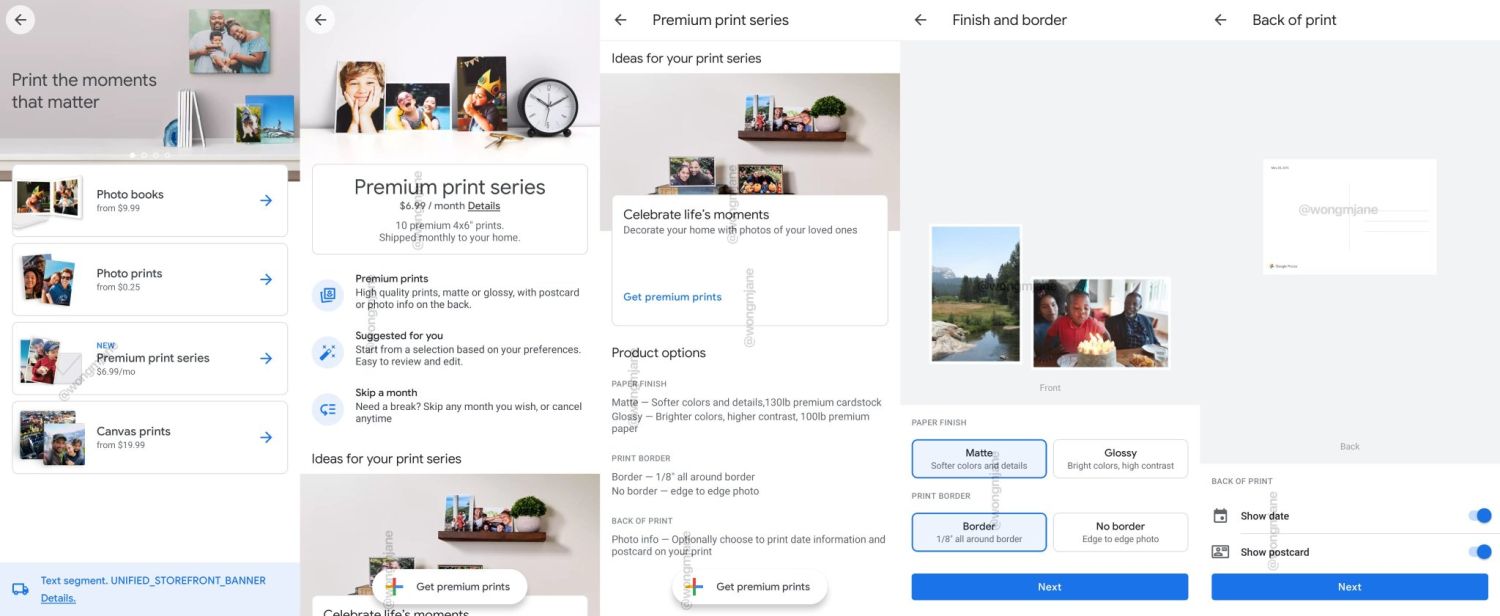Click the Skip a month feature icon
The width and height of the screenshot is (1500, 616).
[x=327, y=408]
